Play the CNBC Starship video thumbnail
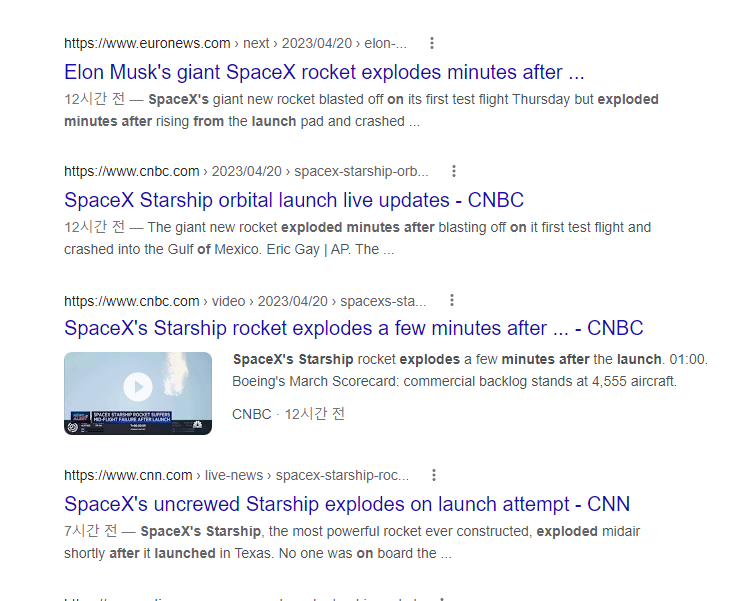The height and width of the screenshot is (601, 751). point(138,386)
